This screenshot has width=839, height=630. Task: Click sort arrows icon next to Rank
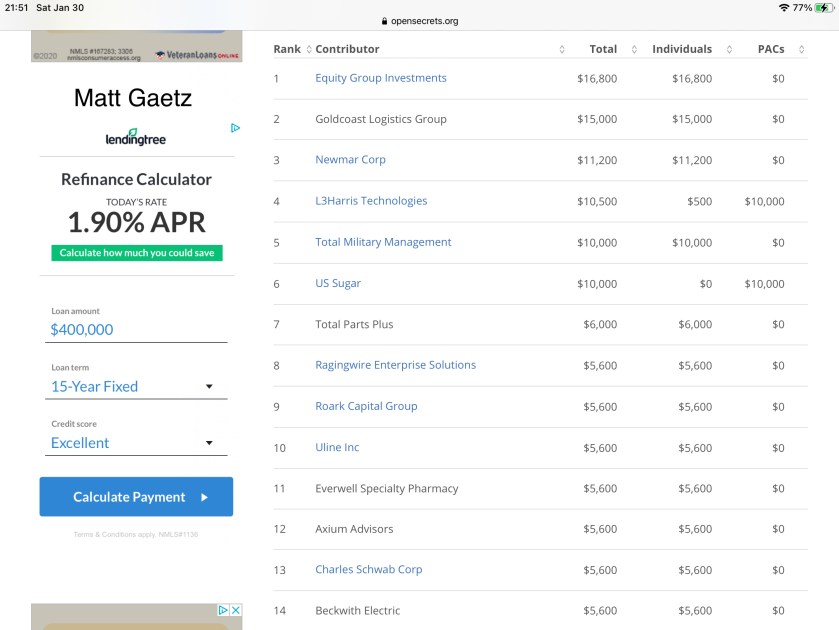pos(309,49)
